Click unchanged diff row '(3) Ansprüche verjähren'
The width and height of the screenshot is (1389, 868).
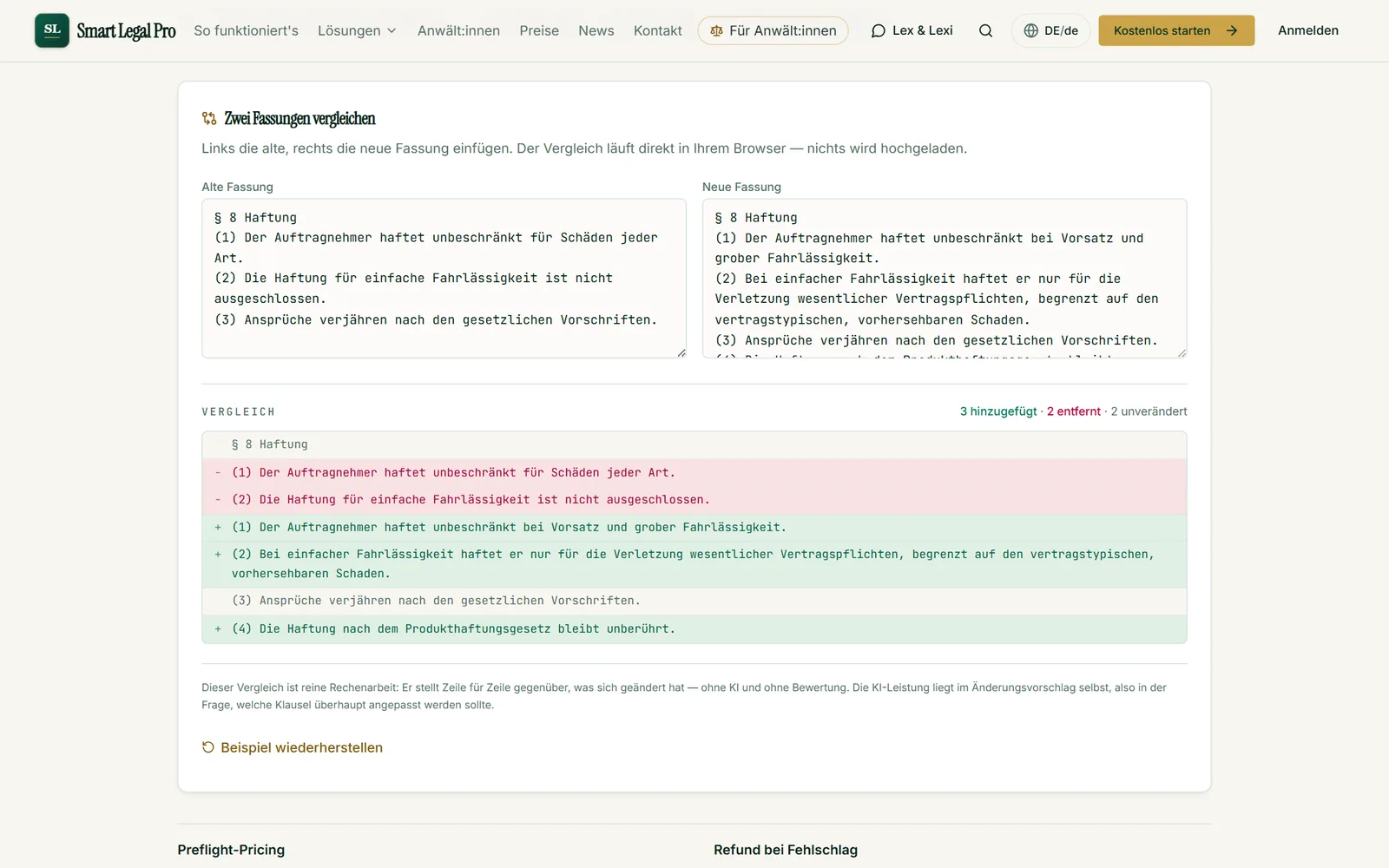click(694, 601)
